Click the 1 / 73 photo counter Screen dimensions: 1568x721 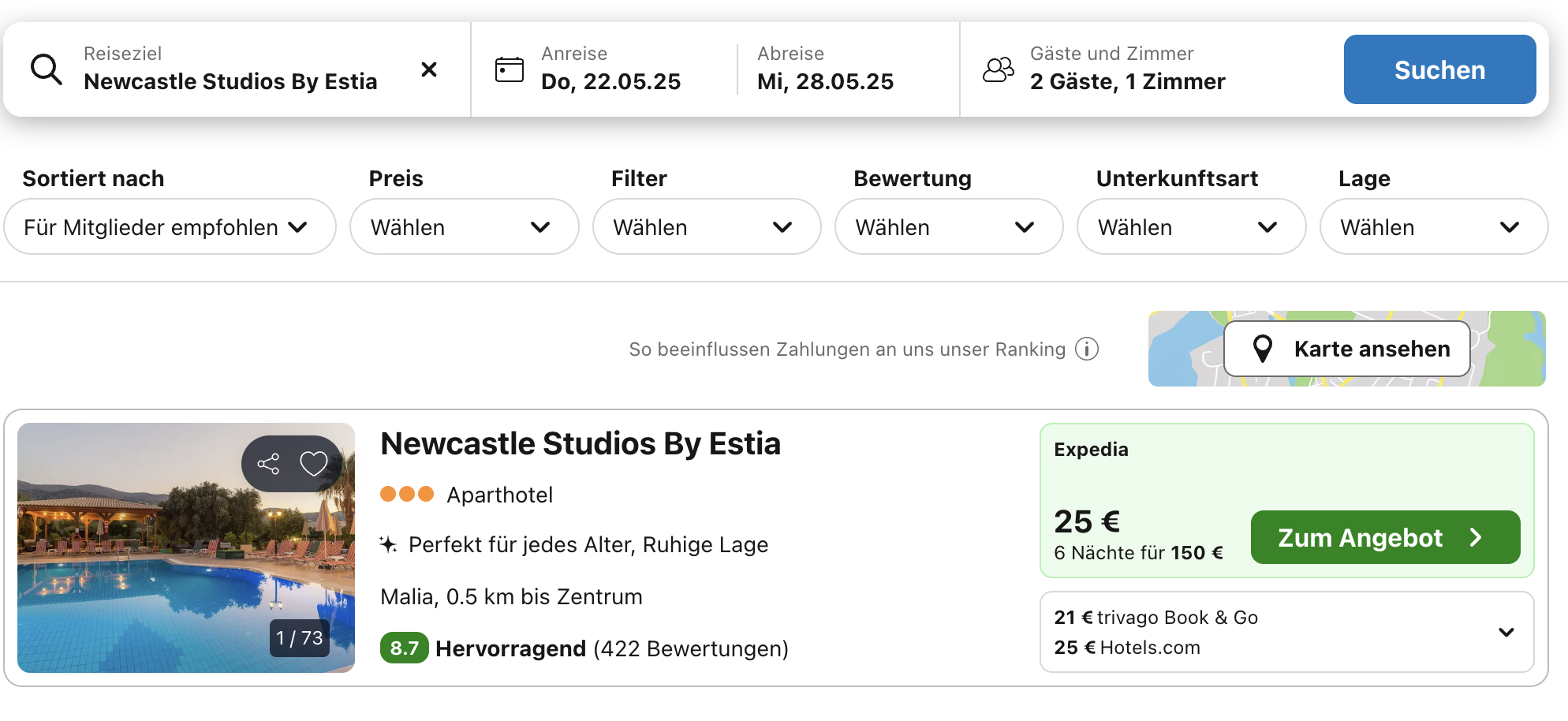(300, 637)
